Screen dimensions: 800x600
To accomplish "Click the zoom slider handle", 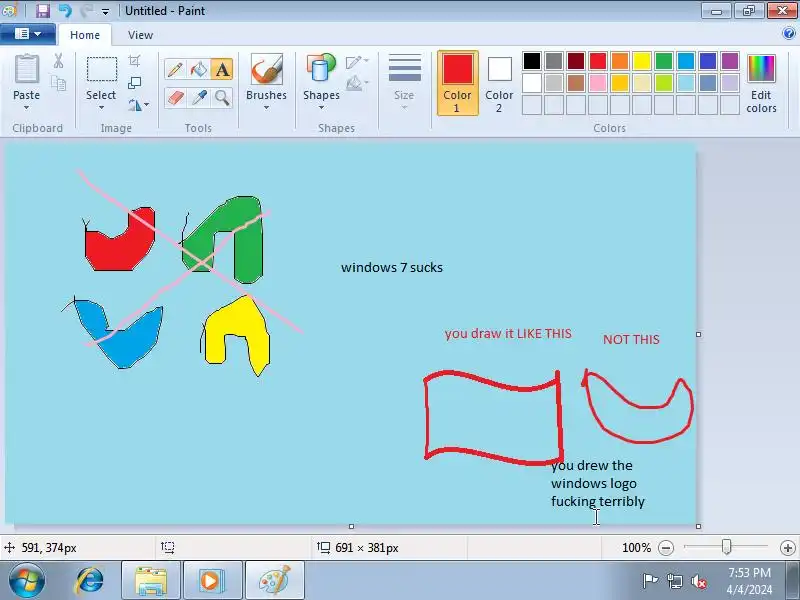I will pos(727,547).
